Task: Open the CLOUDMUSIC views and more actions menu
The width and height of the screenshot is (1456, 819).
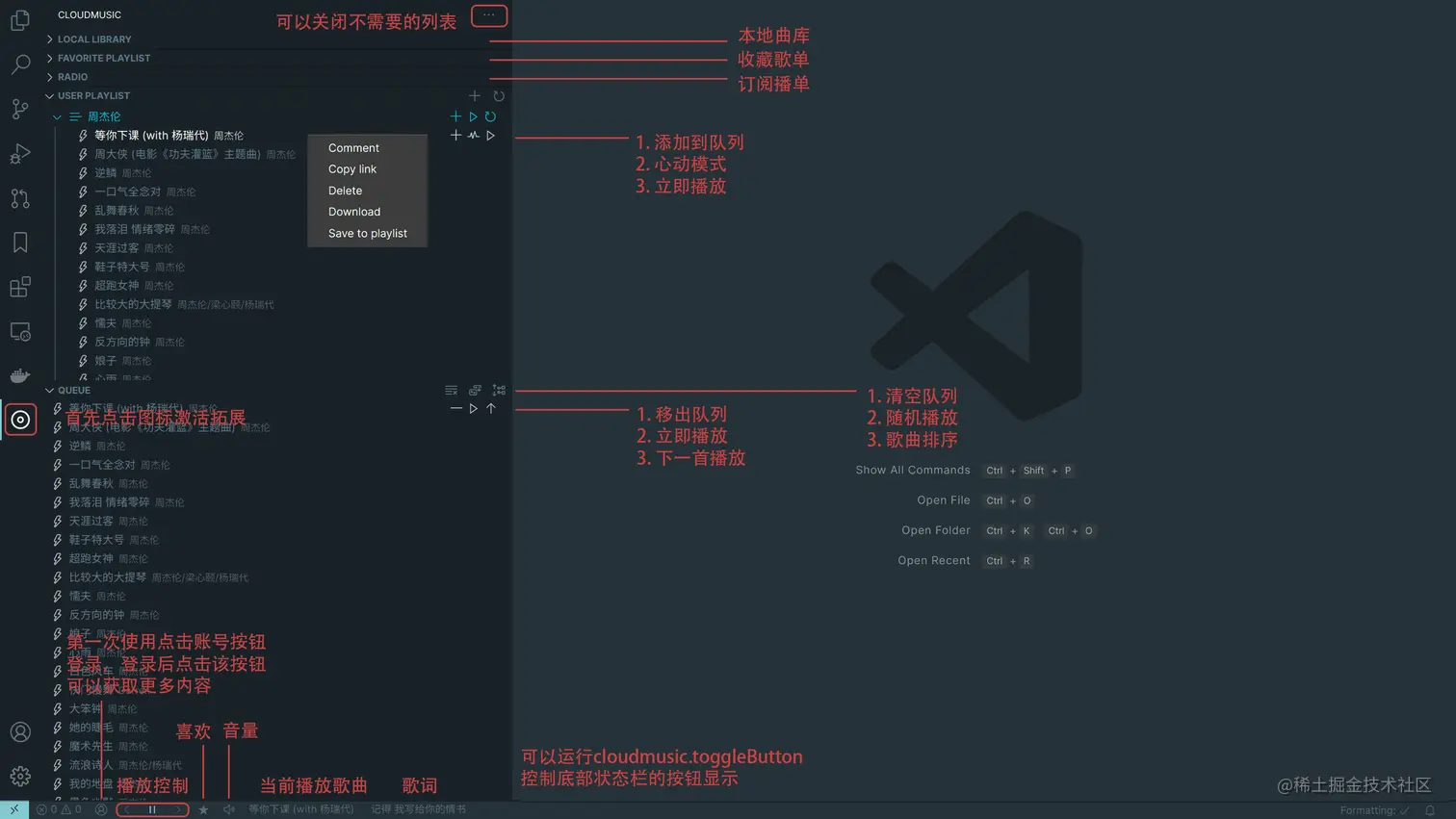Action: (x=489, y=14)
